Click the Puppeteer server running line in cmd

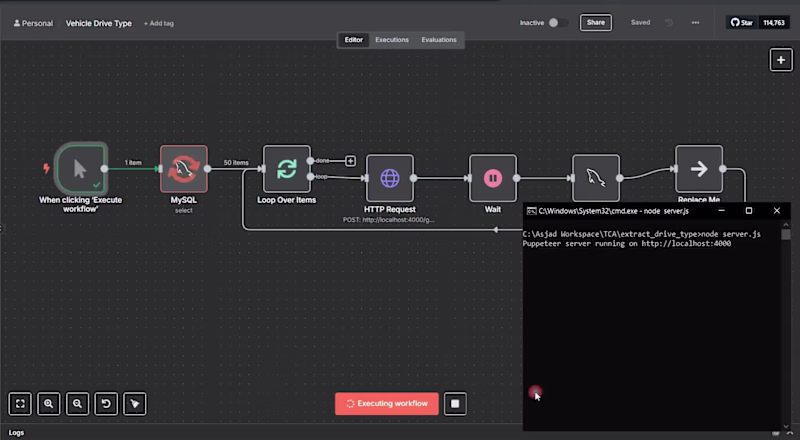point(627,244)
